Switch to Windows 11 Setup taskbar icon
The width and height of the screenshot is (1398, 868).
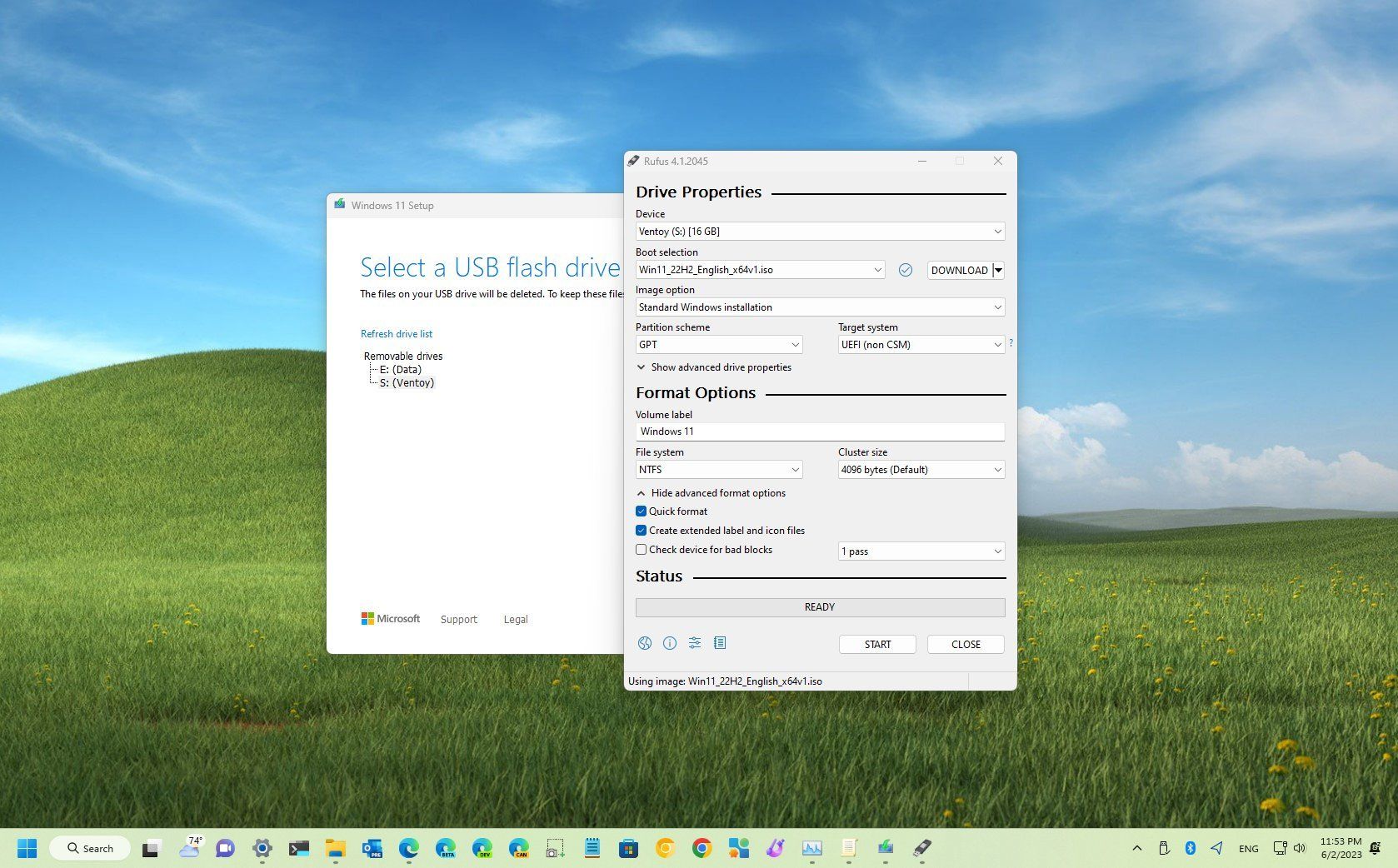tap(886, 849)
